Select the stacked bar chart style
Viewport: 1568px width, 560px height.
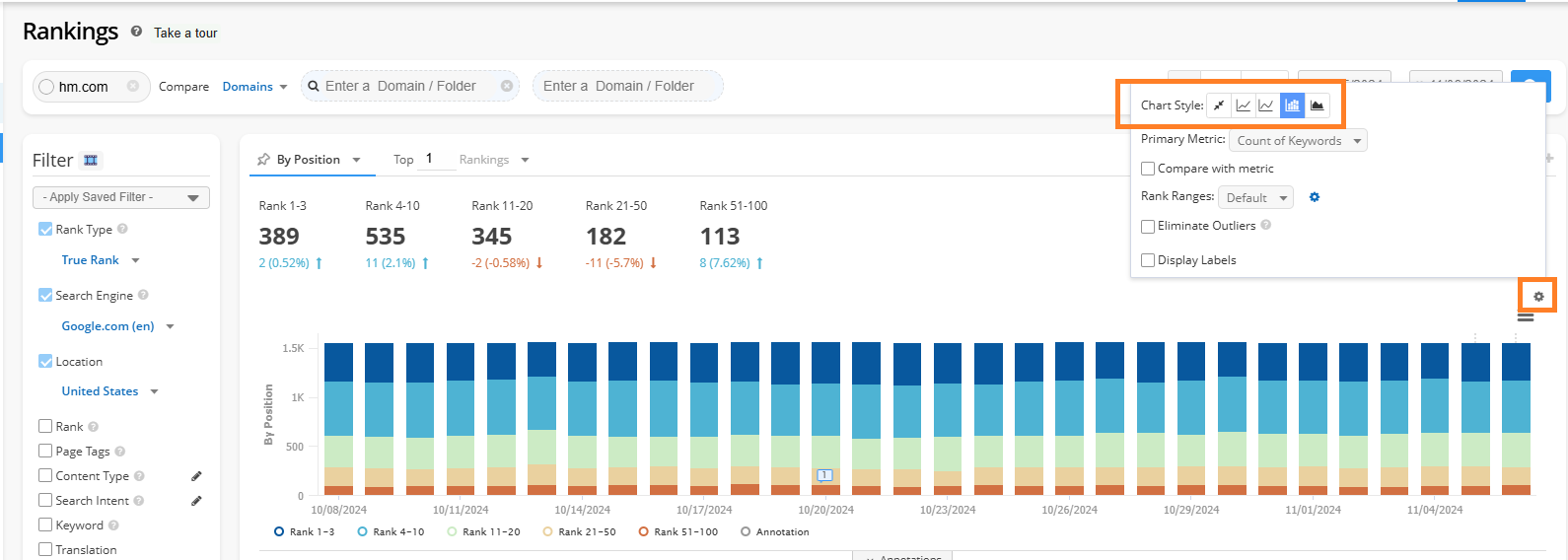pos(1292,105)
